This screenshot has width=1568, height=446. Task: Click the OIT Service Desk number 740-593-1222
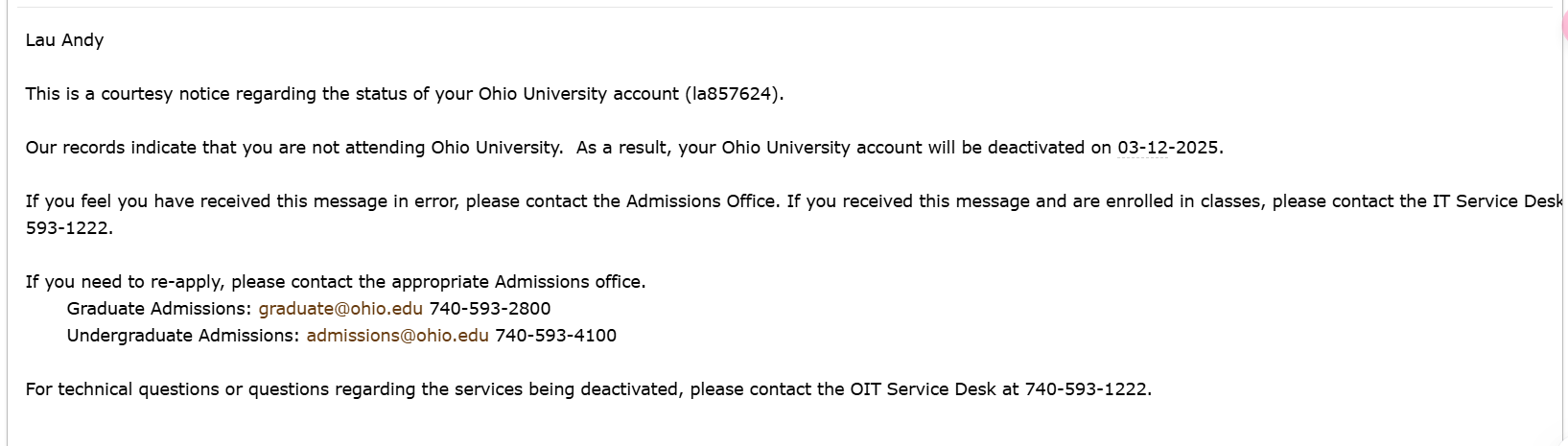[1086, 389]
